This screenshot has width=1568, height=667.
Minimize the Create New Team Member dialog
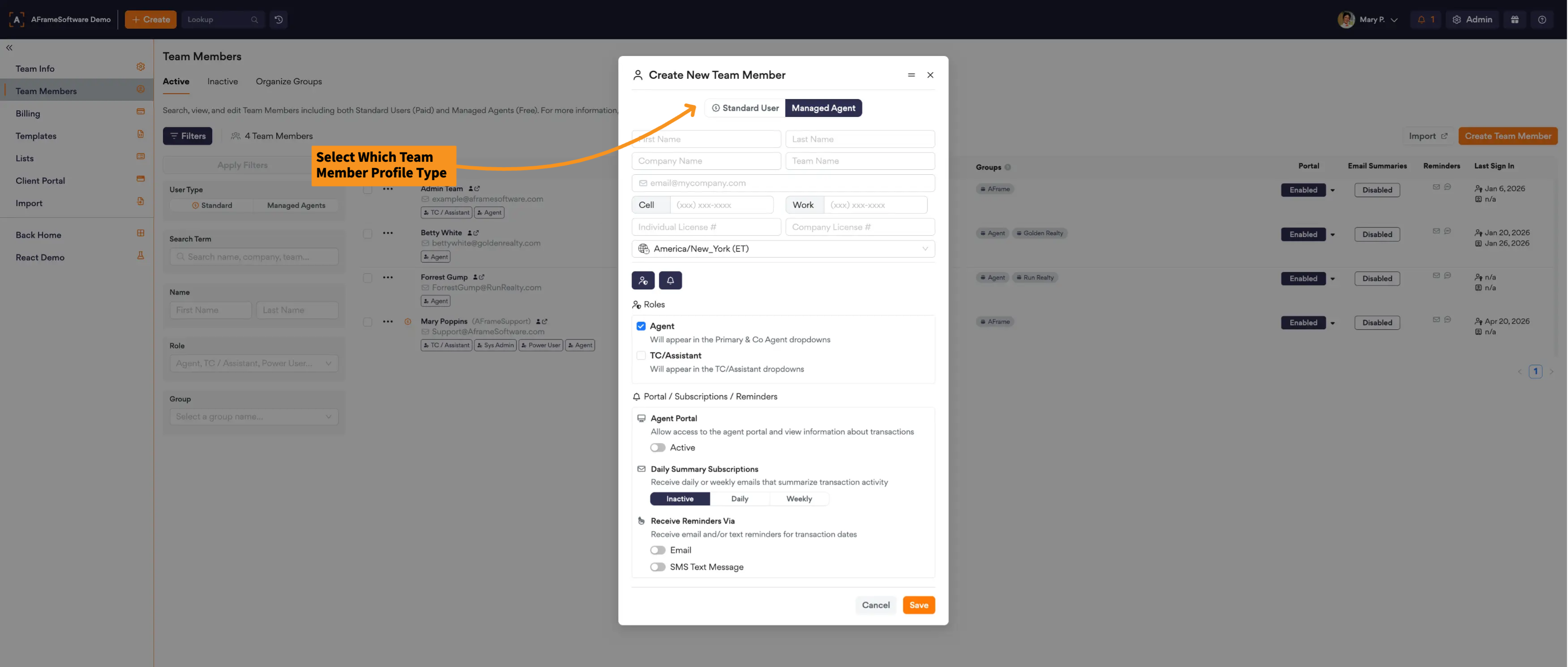click(910, 75)
